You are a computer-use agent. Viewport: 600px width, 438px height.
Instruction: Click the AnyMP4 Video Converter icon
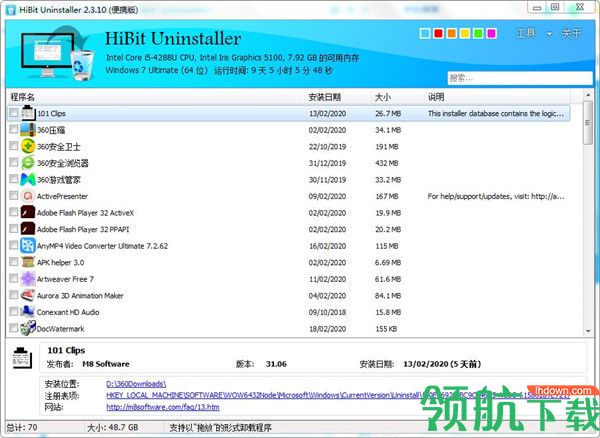[28, 246]
